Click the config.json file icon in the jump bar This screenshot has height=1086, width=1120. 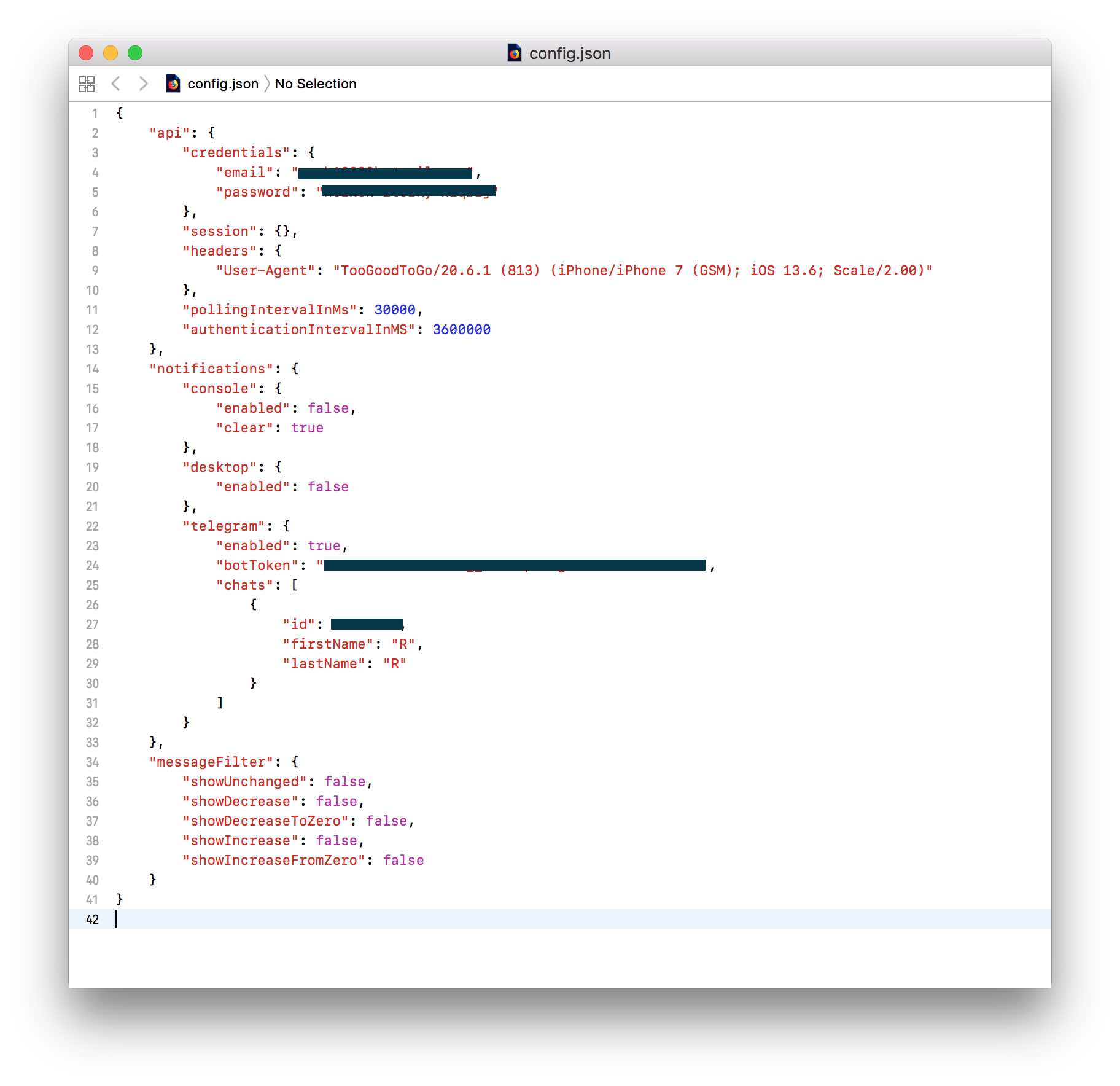[173, 83]
